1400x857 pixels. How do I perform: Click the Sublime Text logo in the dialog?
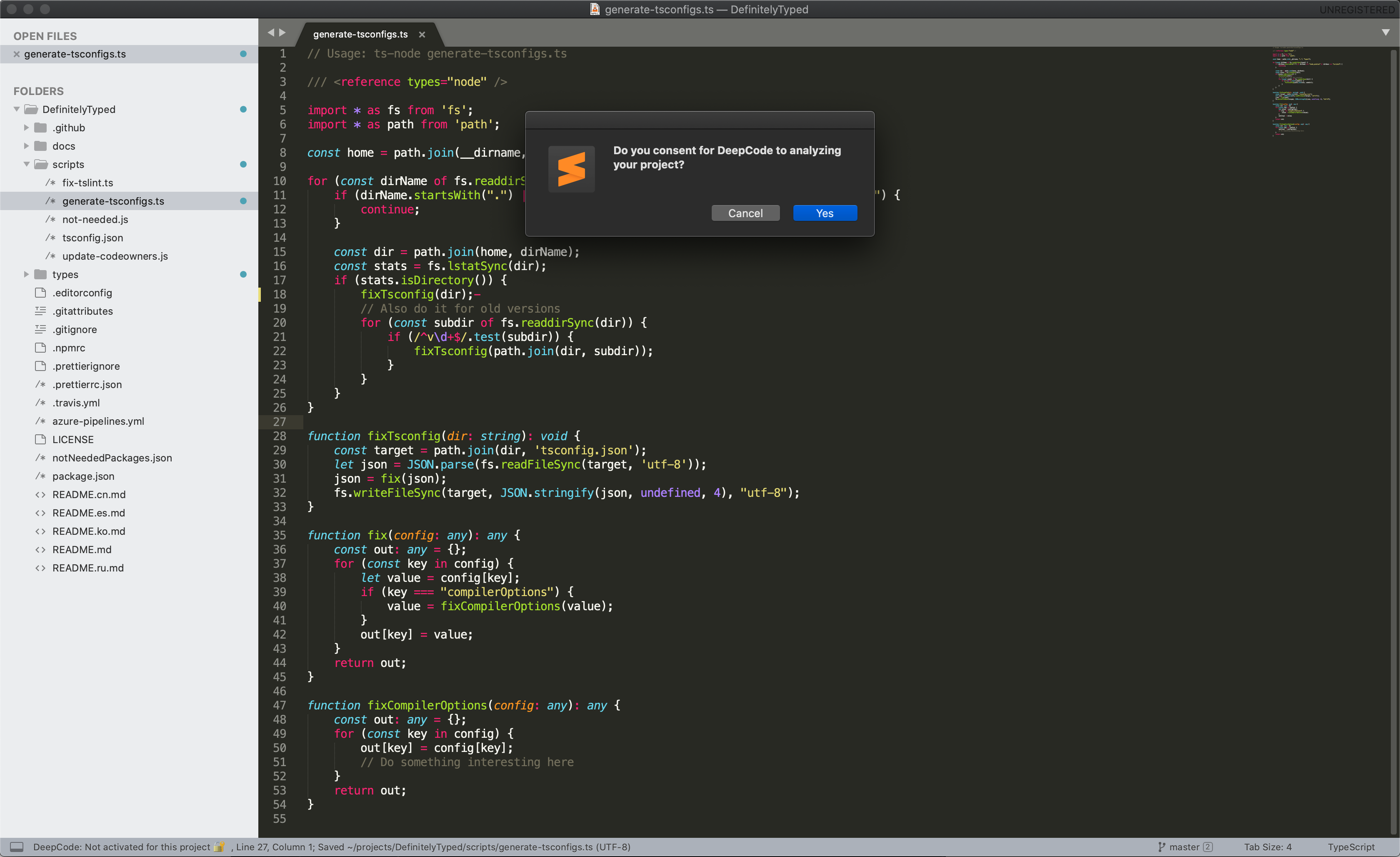pos(571,169)
